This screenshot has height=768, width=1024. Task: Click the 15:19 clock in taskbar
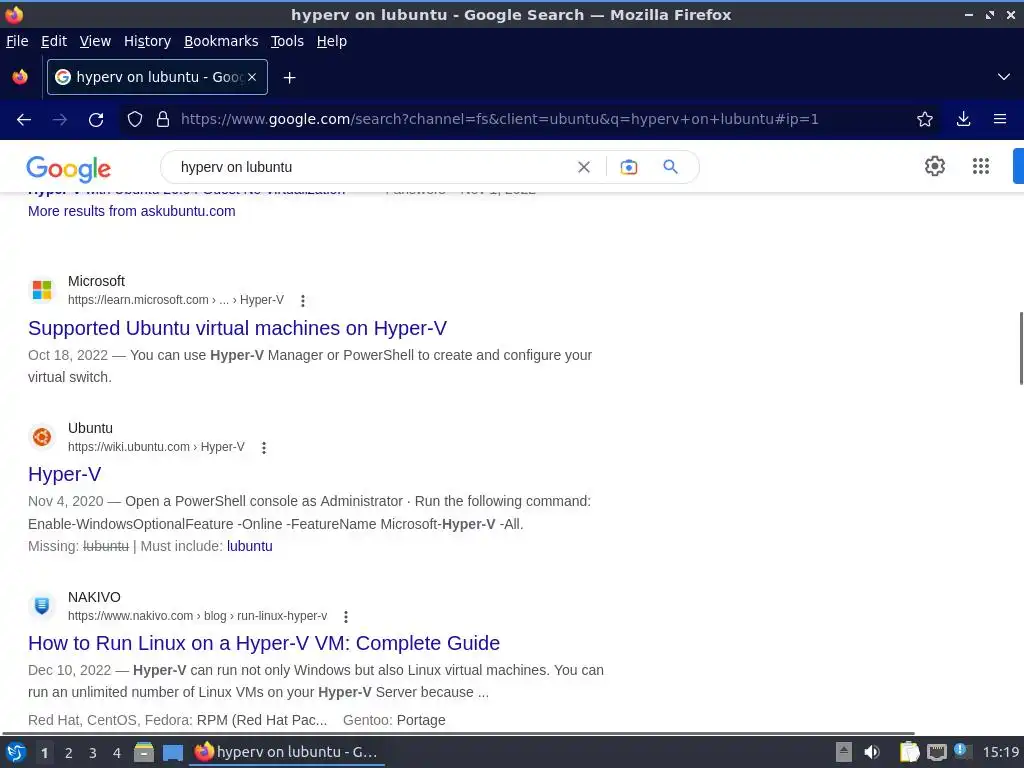(x=1000, y=752)
